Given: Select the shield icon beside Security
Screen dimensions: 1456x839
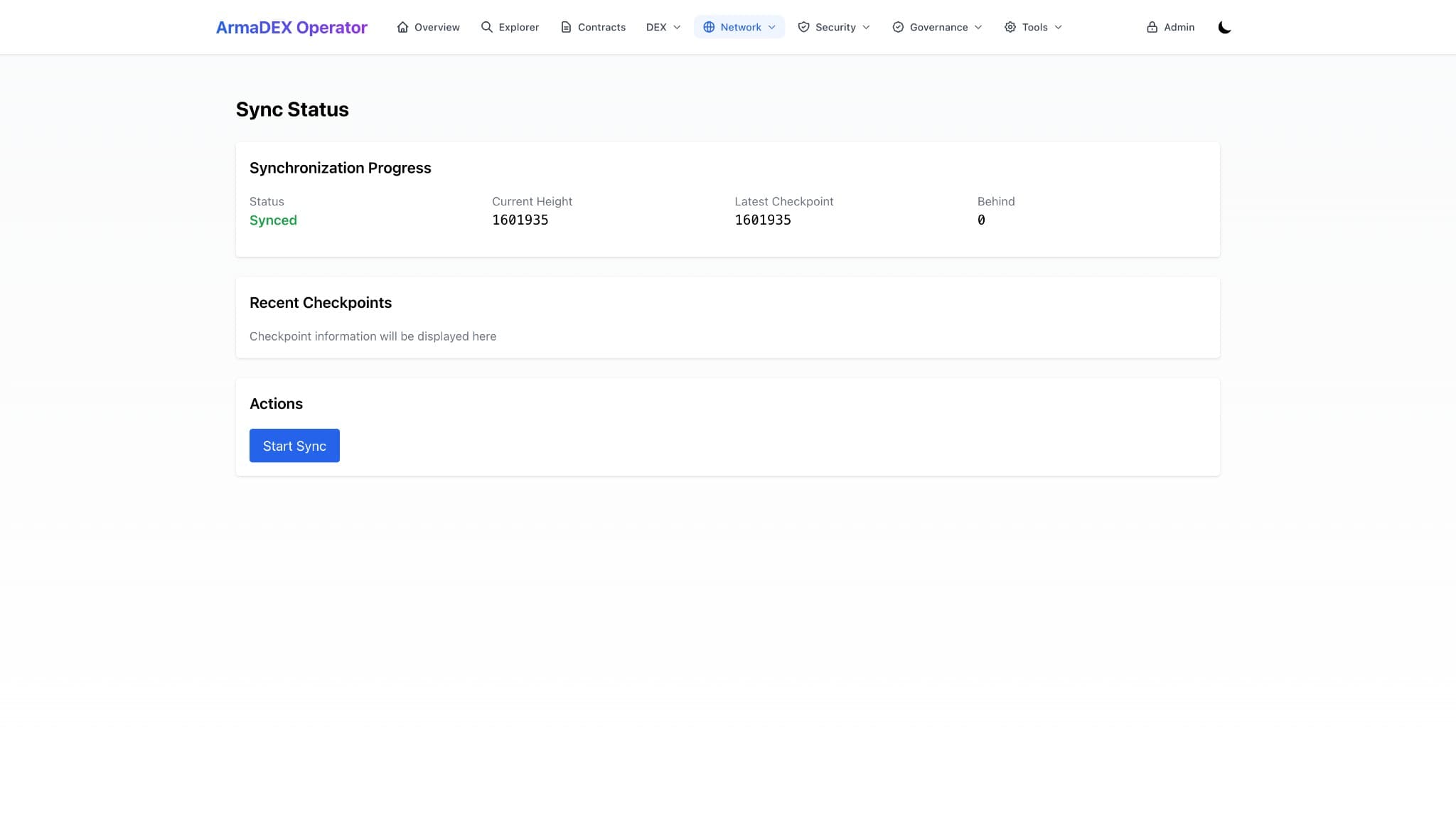Looking at the screenshot, I should point(803,27).
